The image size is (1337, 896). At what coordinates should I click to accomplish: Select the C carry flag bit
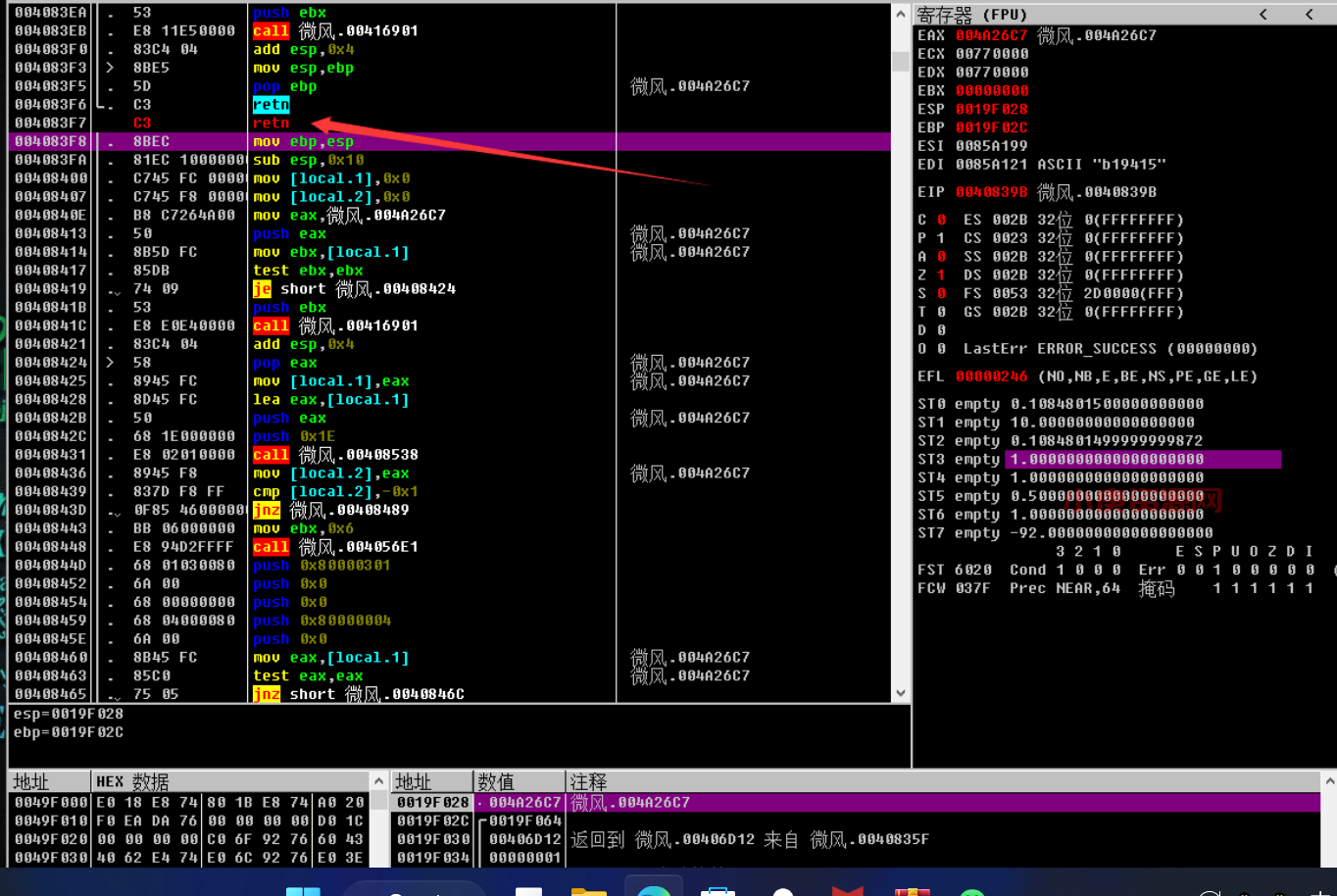pos(941,220)
